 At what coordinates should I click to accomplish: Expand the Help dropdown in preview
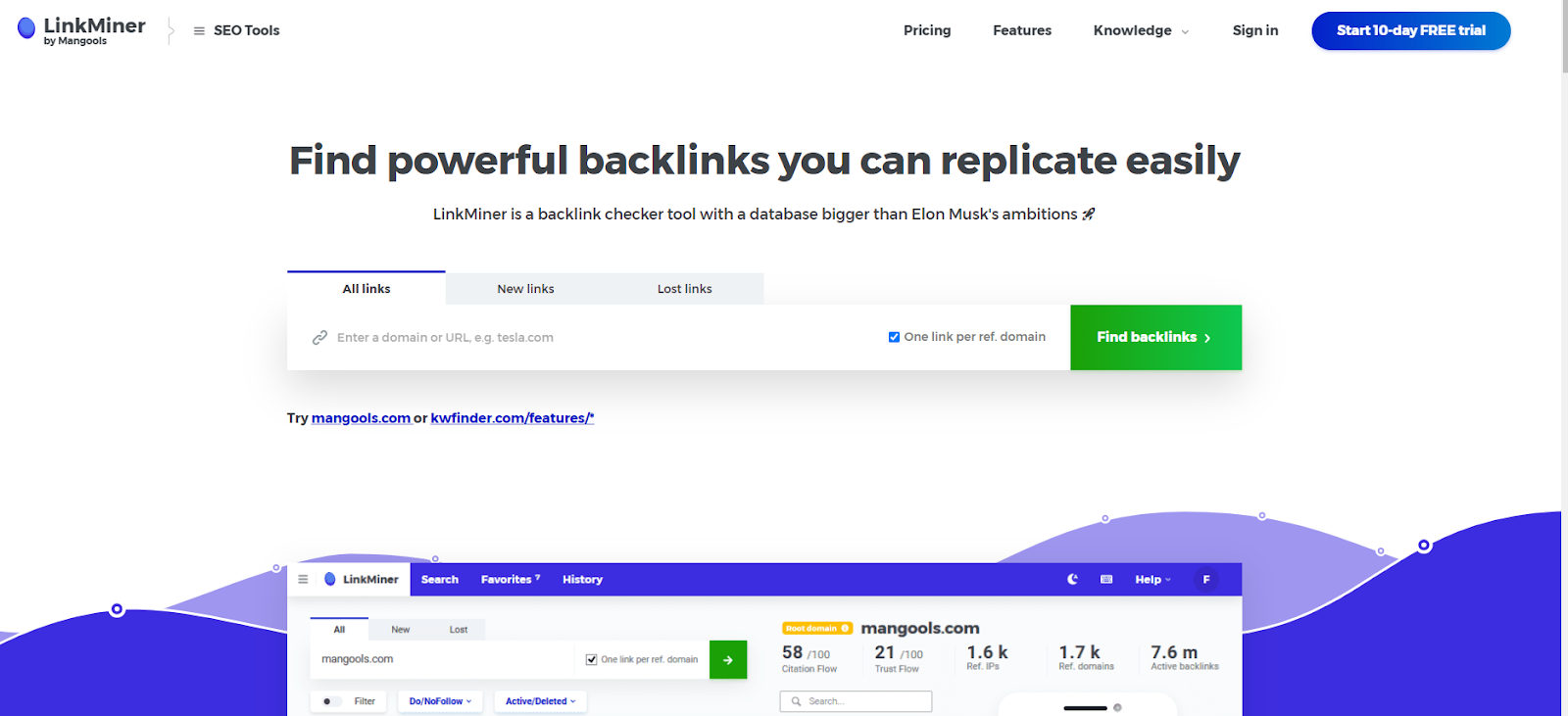pyautogui.click(x=1152, y=579)
